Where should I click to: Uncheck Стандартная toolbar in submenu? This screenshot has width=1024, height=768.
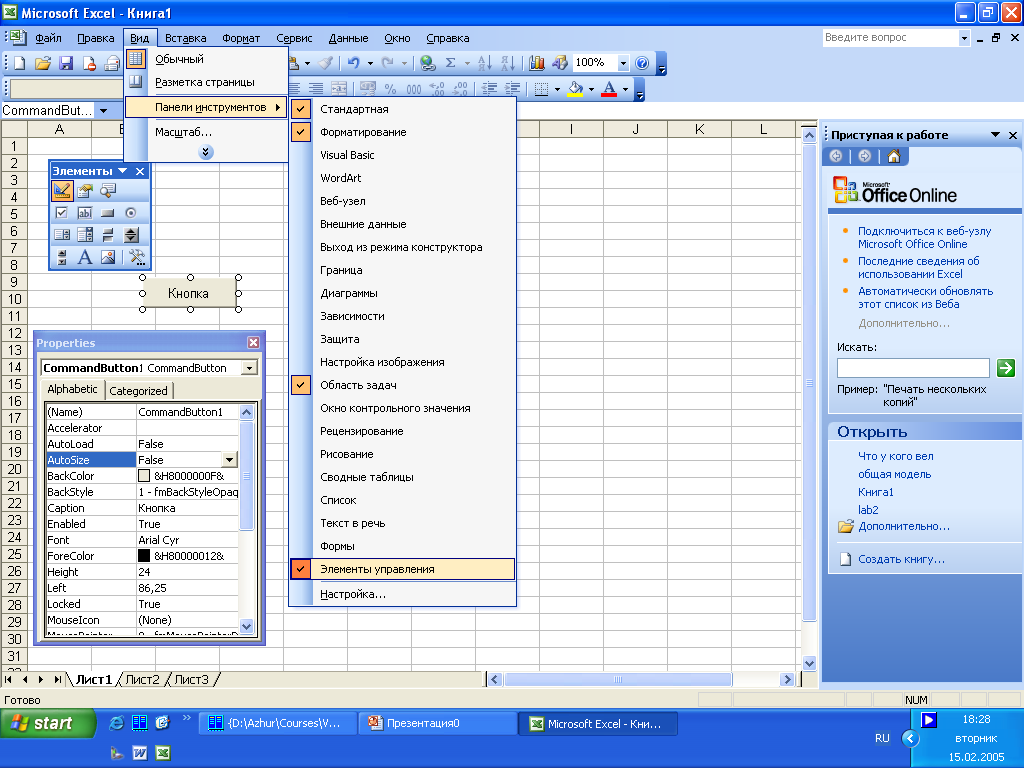tap(402, 109)
